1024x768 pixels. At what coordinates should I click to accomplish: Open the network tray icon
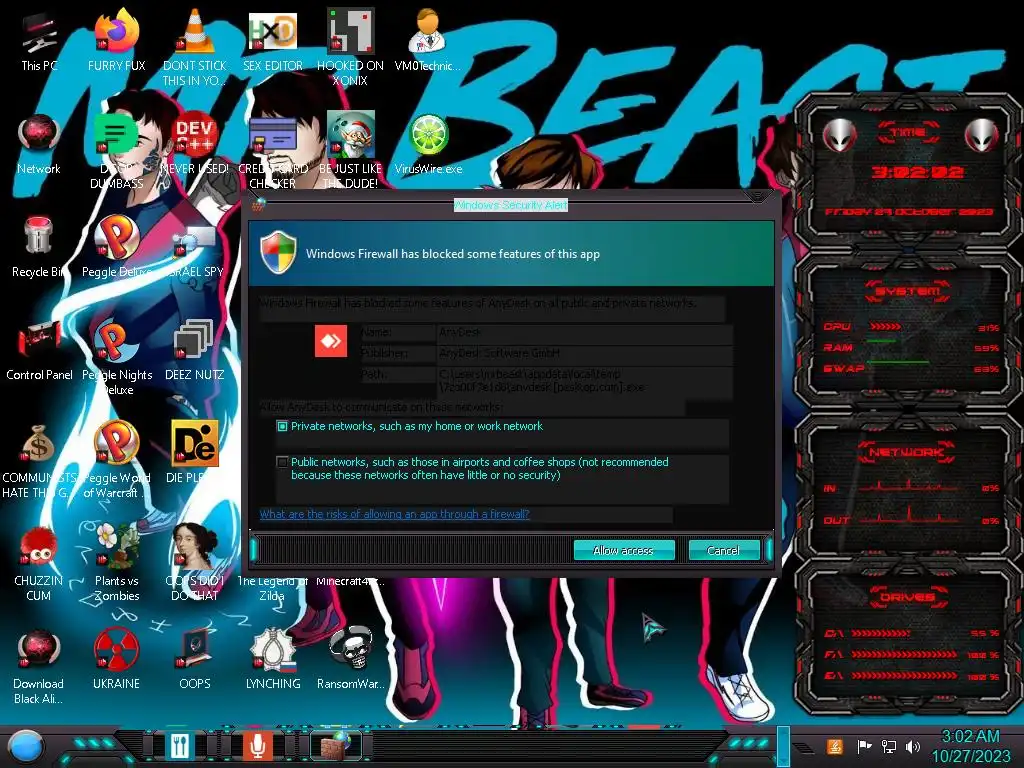pyautogui.click(x=889, y=746)
